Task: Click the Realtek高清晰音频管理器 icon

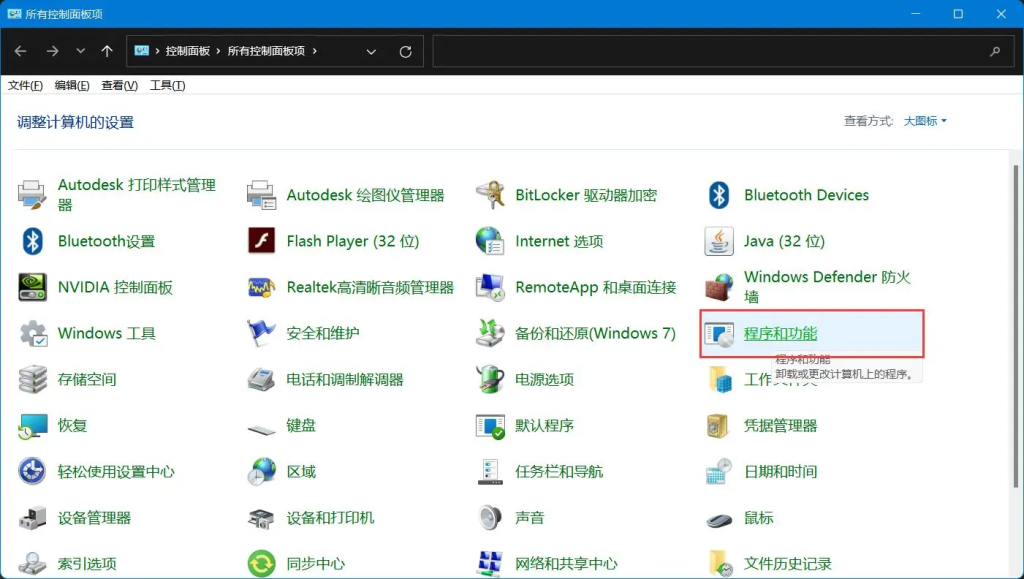Action: [x=261, y=287]
